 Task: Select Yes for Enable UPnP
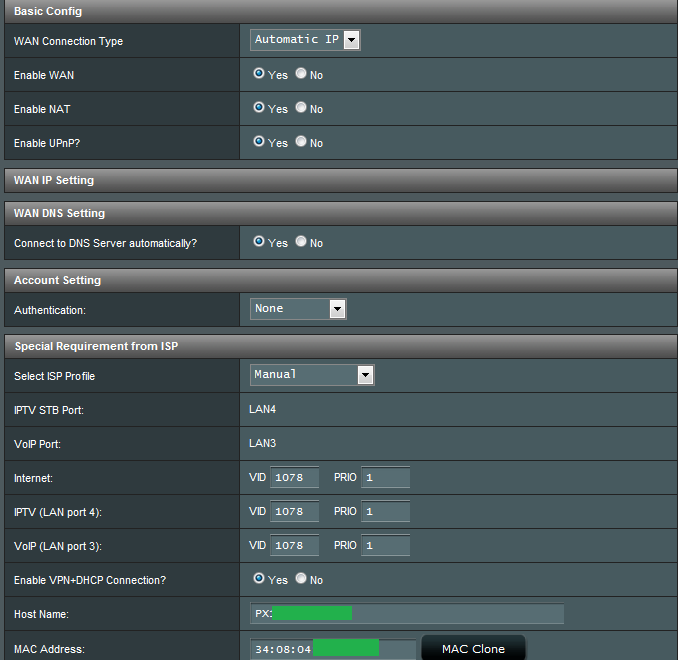tap(259, 142)
